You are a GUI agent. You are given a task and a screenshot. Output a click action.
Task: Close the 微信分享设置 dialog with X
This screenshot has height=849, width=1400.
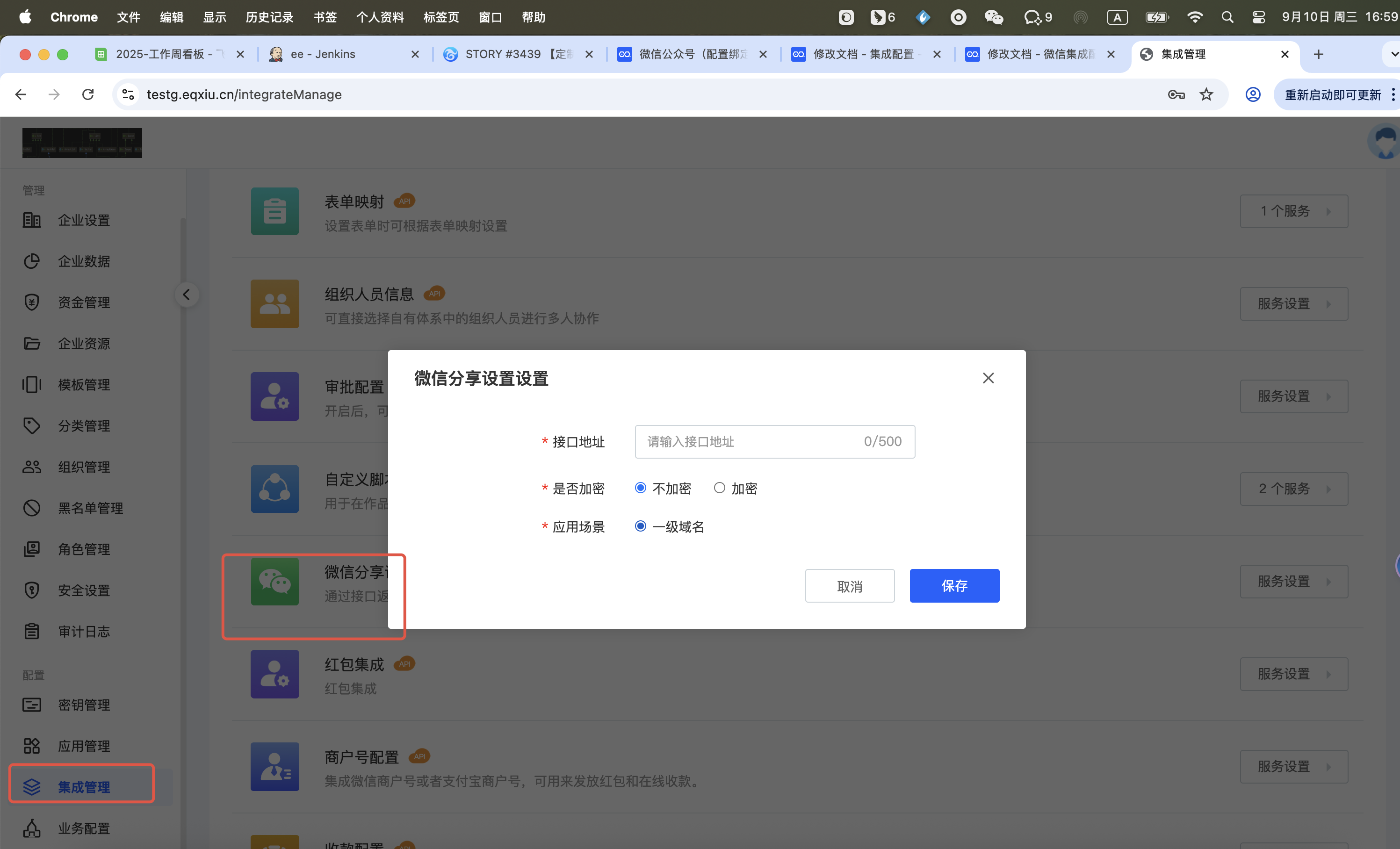pos(988,378)
